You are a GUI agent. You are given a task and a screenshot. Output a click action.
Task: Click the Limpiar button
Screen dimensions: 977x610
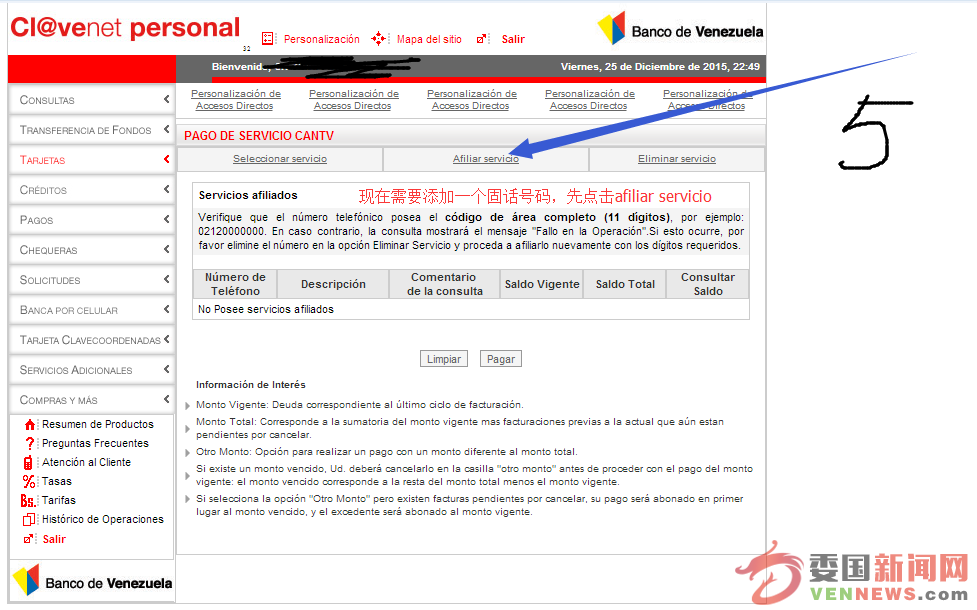[444, 359]
